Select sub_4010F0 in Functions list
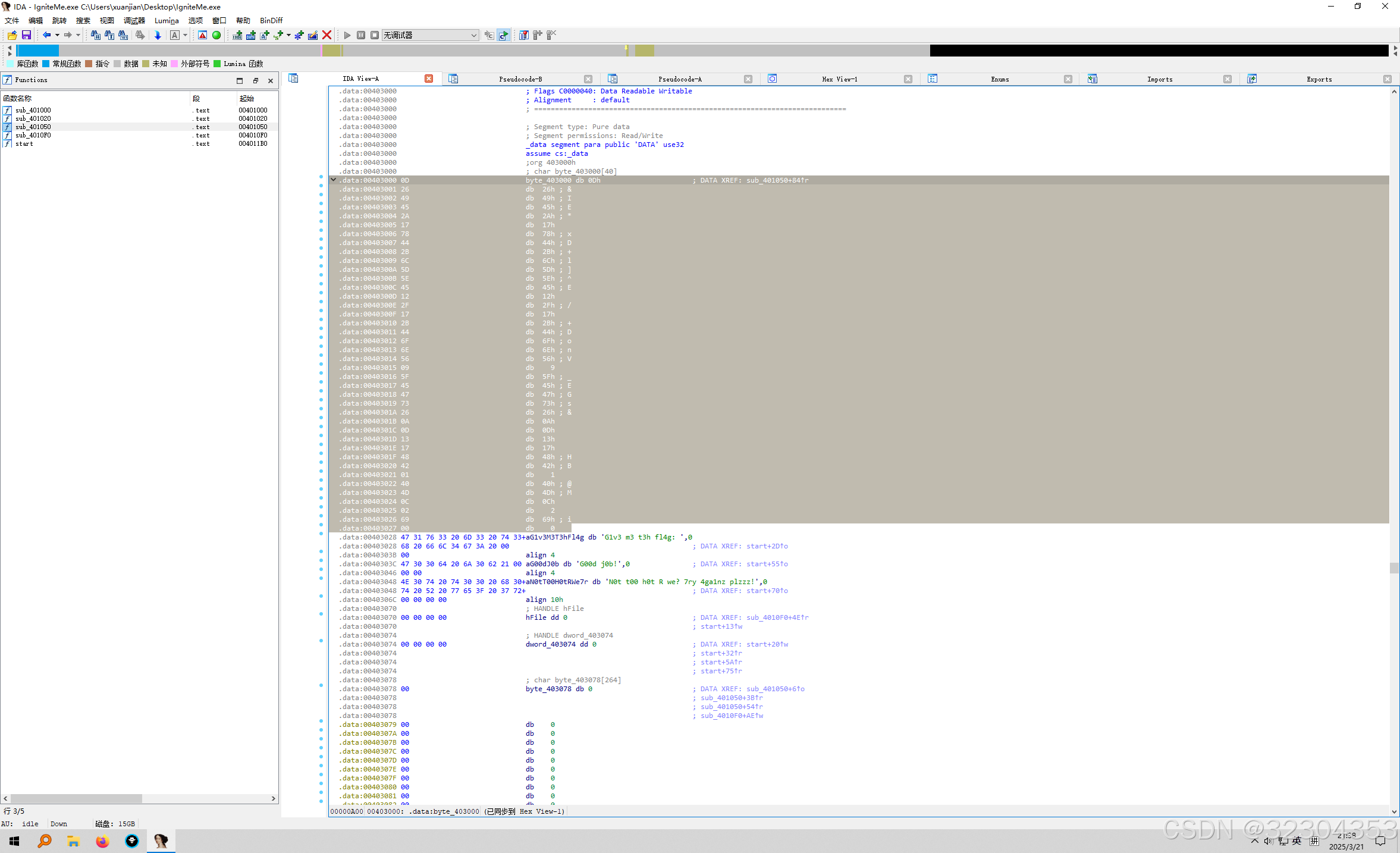Image resolution: width=1400 pixels, height=853 pixels. (x=33, y=135)
